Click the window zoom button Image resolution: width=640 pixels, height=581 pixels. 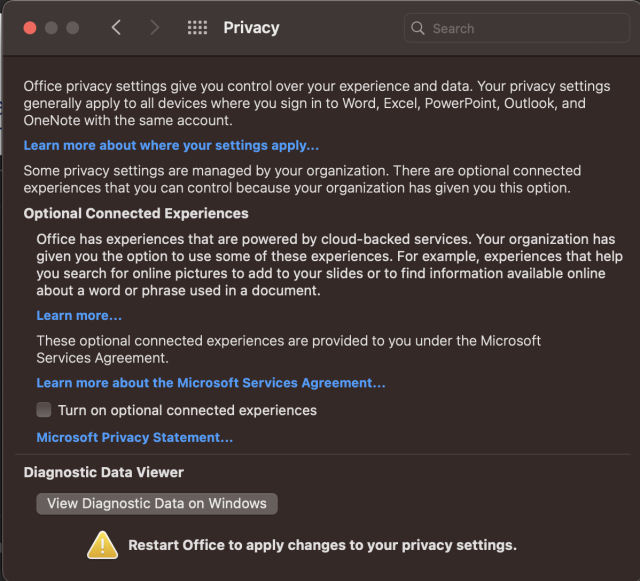point(72,28)
